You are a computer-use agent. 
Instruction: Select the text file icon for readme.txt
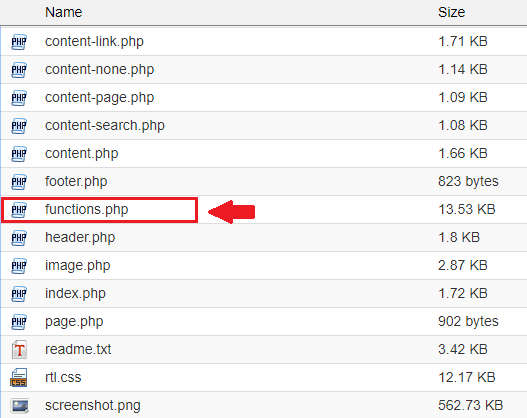pyautogui.click(x=19, y=349)
